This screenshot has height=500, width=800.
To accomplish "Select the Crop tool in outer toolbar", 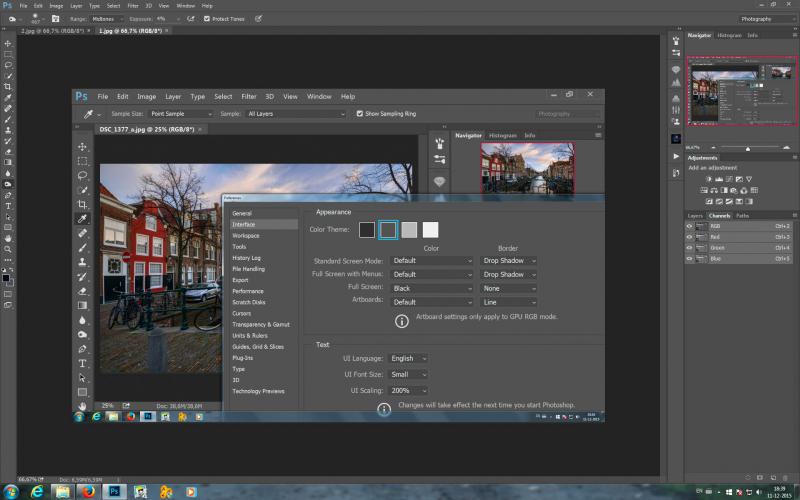I will (8, 86).
